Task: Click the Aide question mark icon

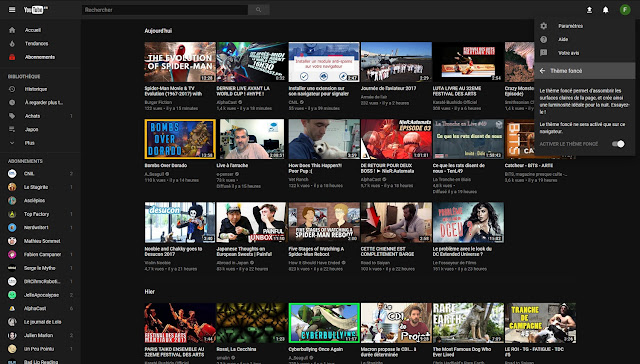Action: click(x=544, y=39)
